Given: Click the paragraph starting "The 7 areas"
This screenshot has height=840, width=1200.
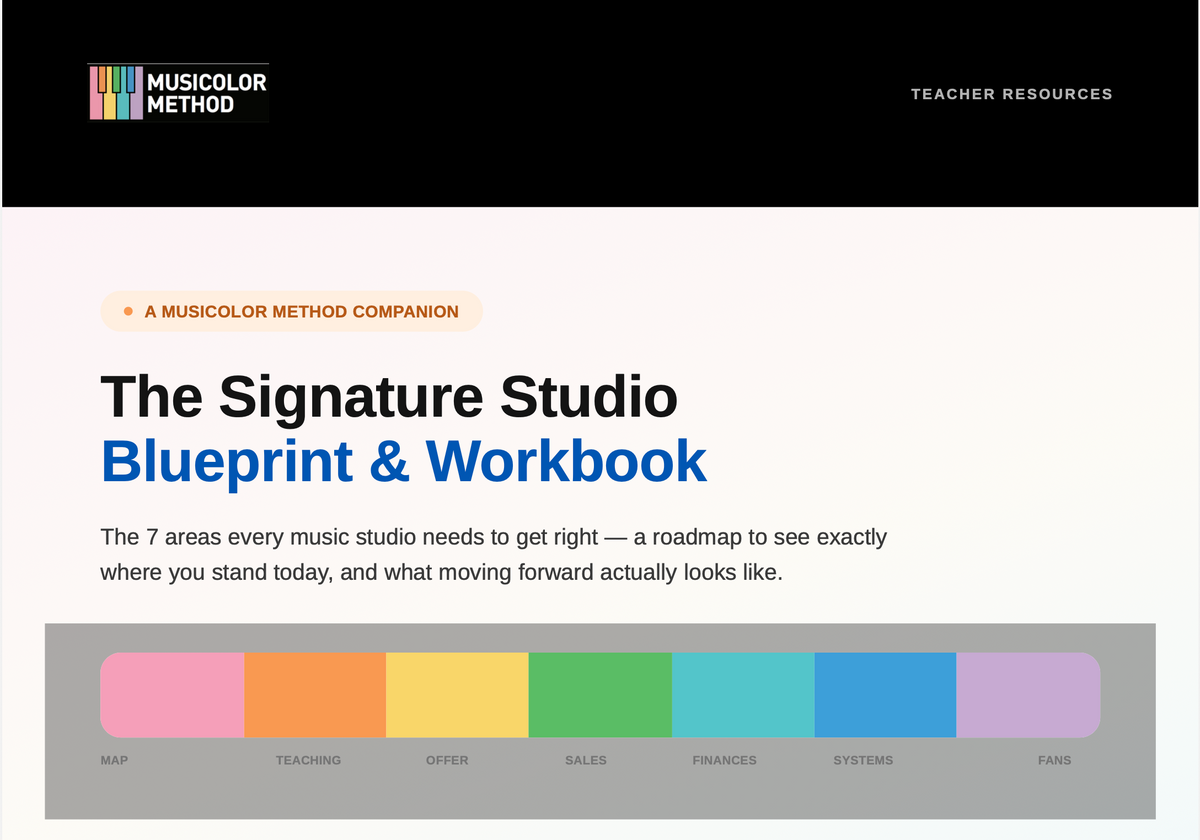Looking at the screenshot, I should click(x=494, y=555).
